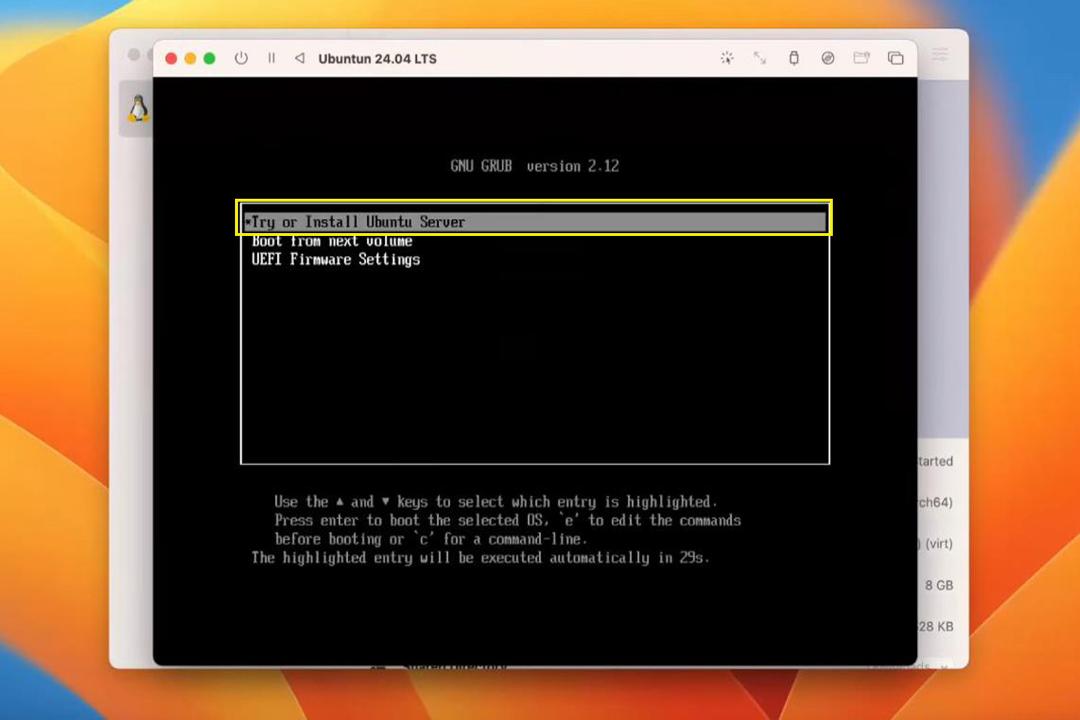Minimize the VM window with yellow button

coord(190,59)
